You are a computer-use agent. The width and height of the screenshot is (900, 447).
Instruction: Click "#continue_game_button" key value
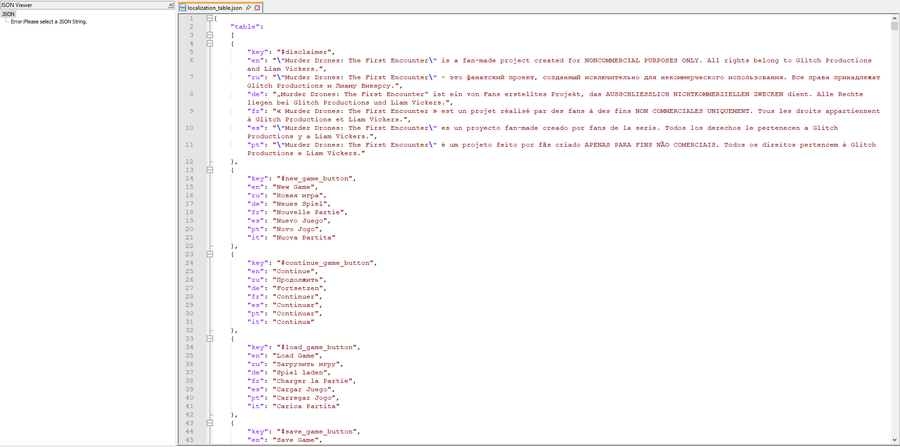point(325,263)
